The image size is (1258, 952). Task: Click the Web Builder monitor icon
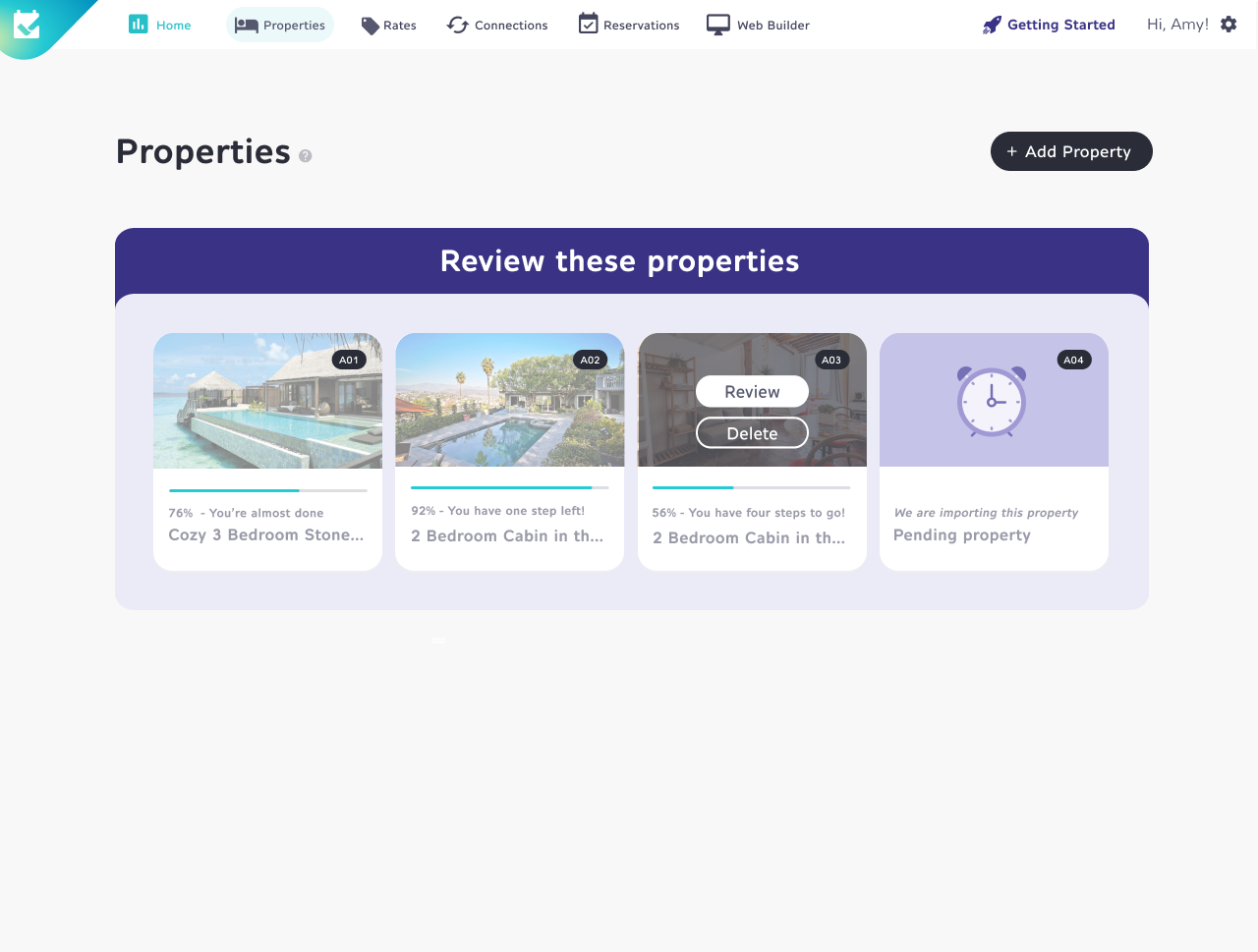[x=718, y=25]
